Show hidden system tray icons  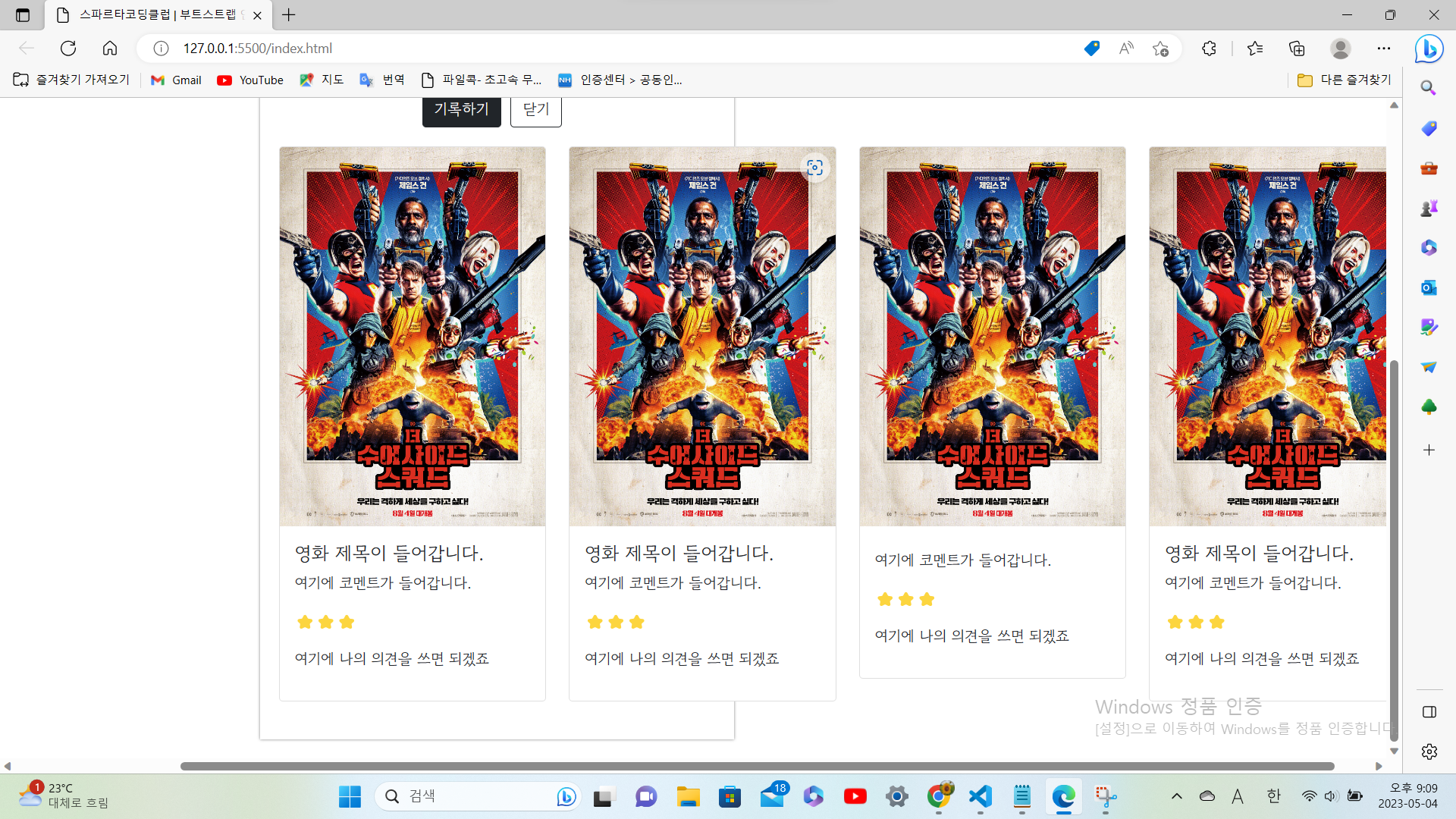pos(1176,796)
